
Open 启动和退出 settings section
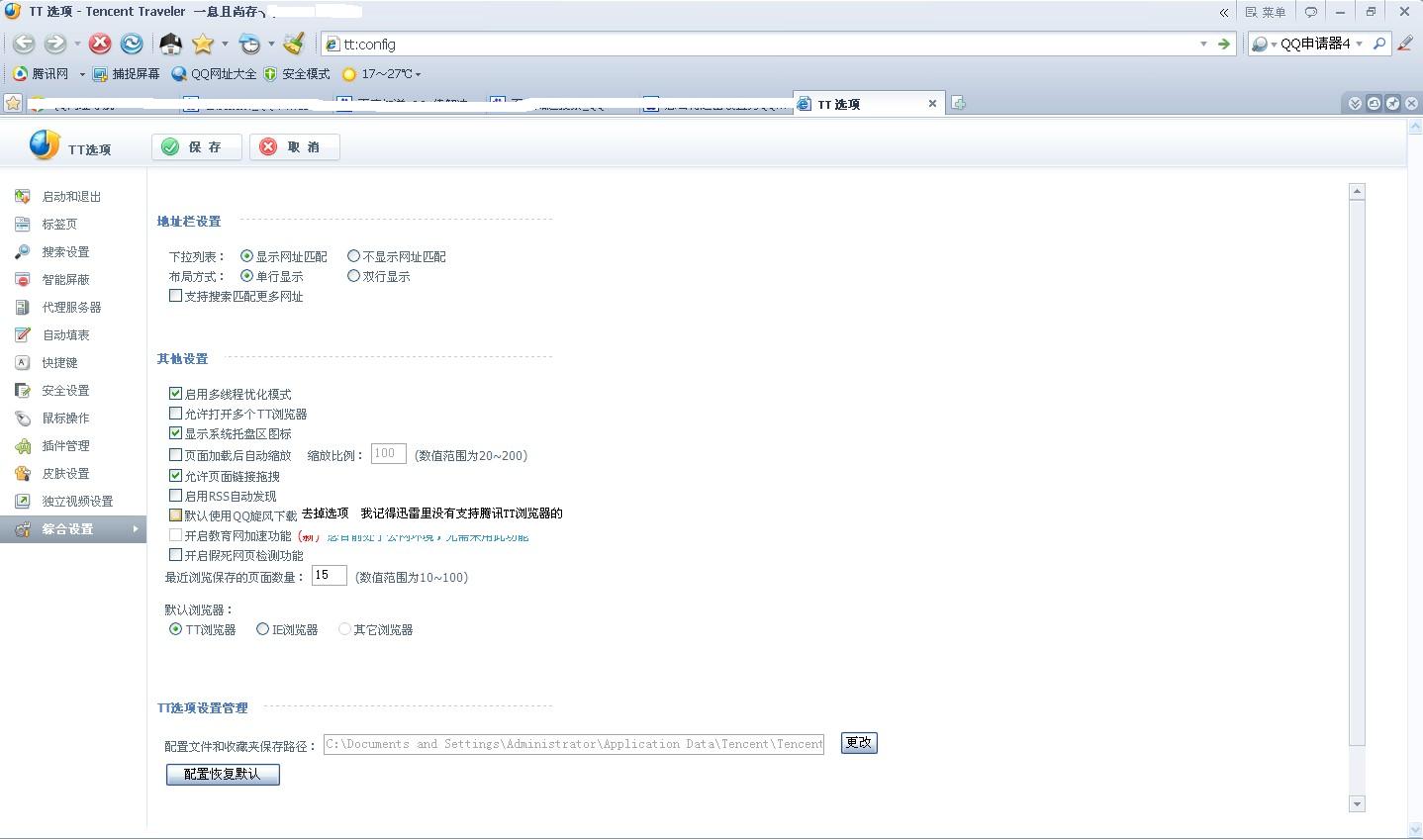tap(72, 197)
